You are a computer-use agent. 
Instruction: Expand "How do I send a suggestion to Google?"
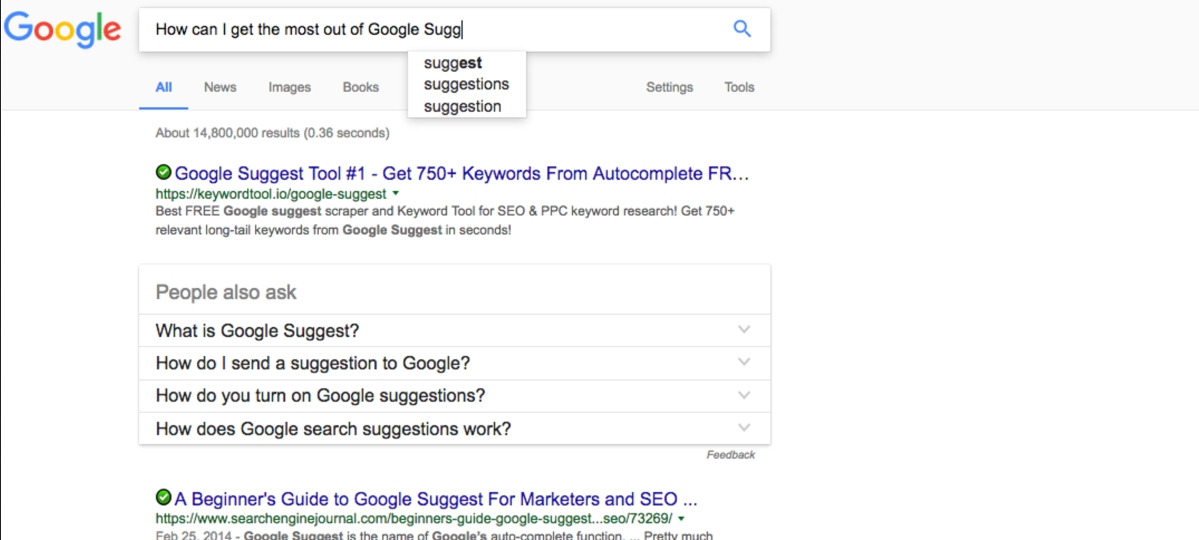[x=743, y=363]
